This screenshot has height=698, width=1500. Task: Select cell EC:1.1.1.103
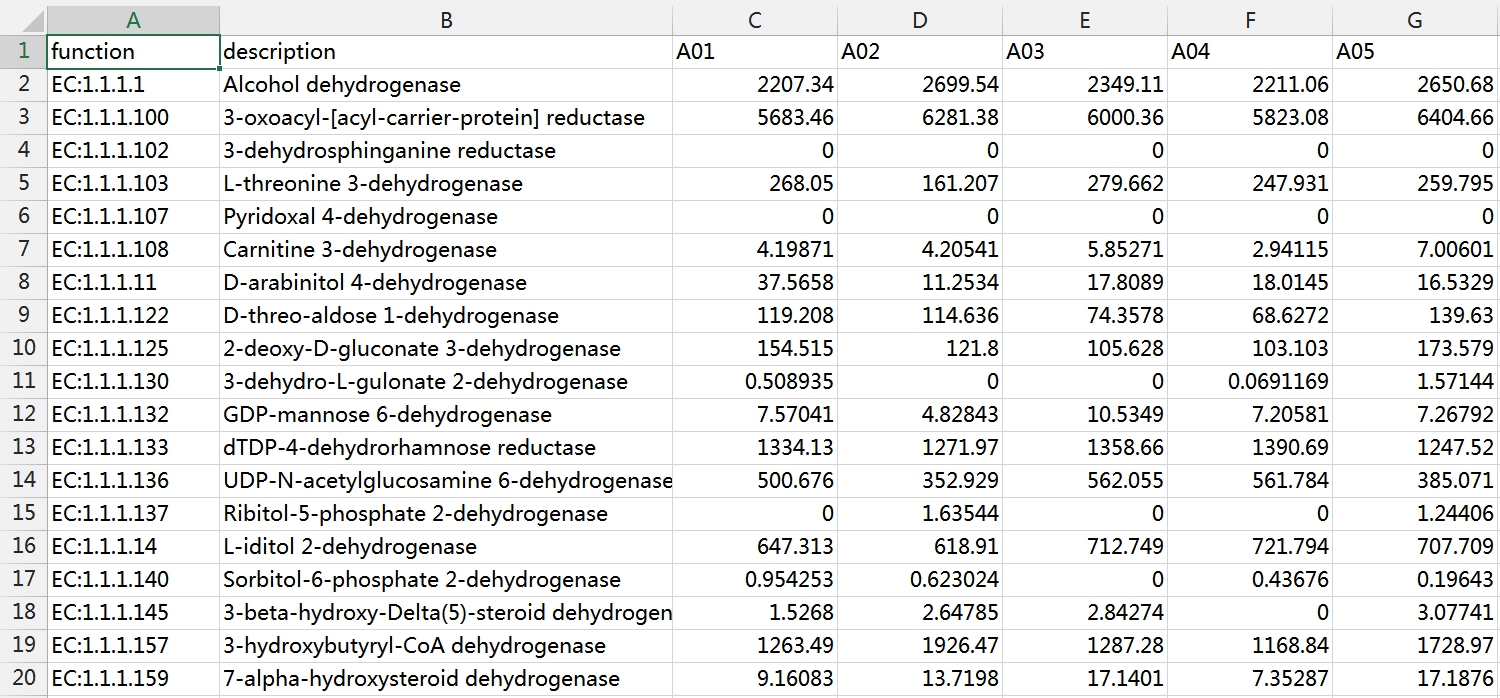(133, 184)
